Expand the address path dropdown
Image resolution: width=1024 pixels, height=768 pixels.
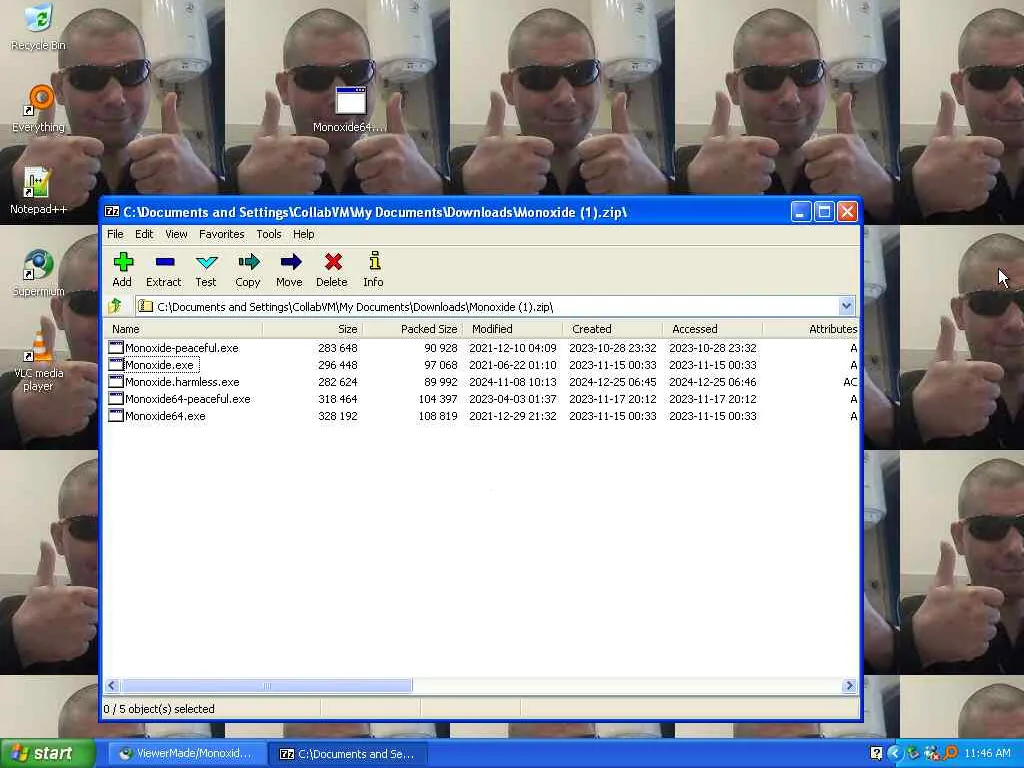click(x=846, y=306)
